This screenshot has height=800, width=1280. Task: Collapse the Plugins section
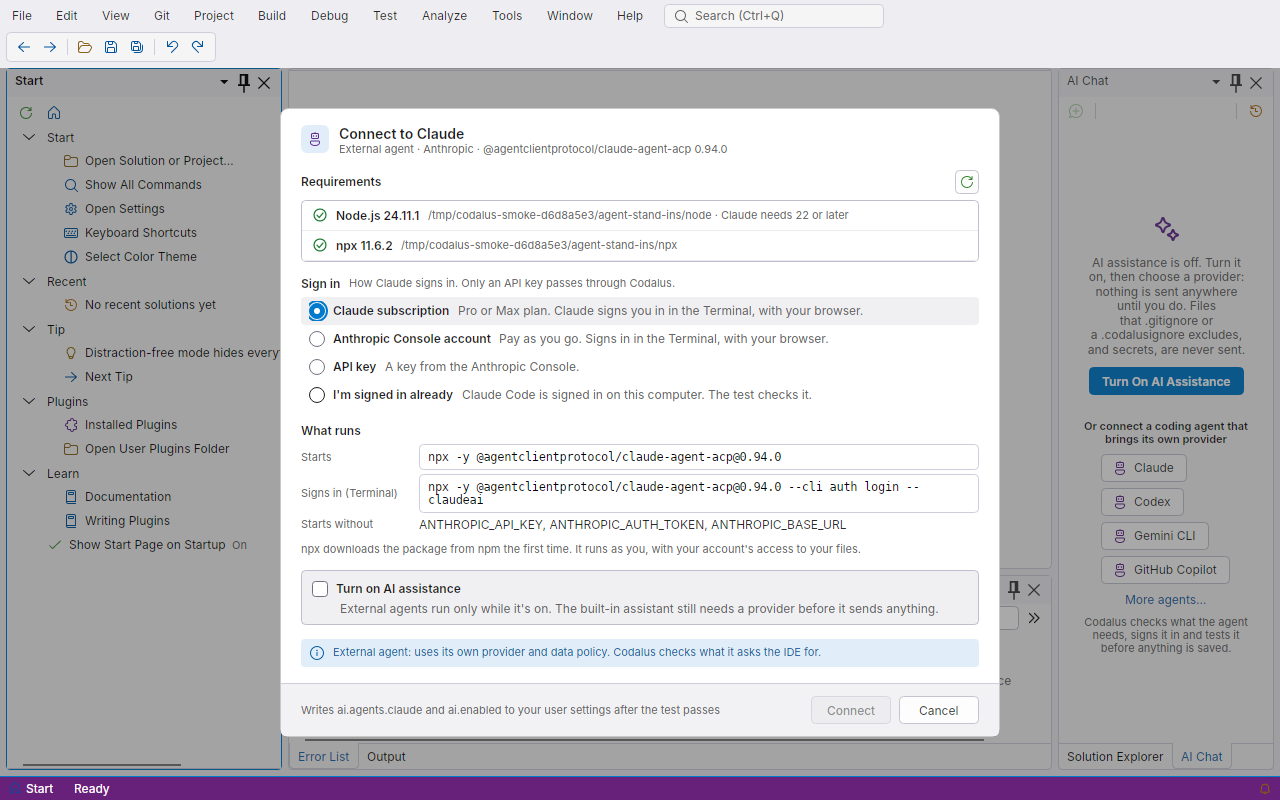click(x=29, y=401)
